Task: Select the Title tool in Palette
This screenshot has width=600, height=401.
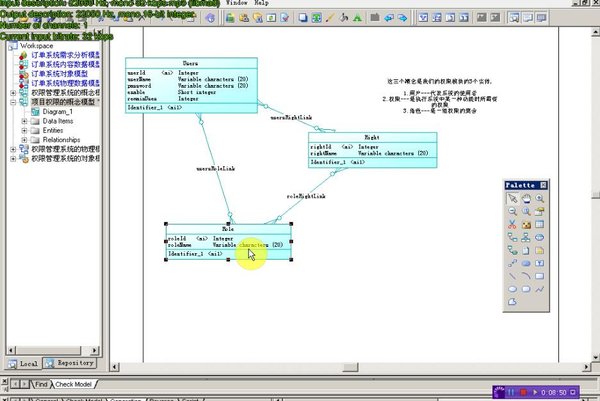Action: tap(526, 263)
